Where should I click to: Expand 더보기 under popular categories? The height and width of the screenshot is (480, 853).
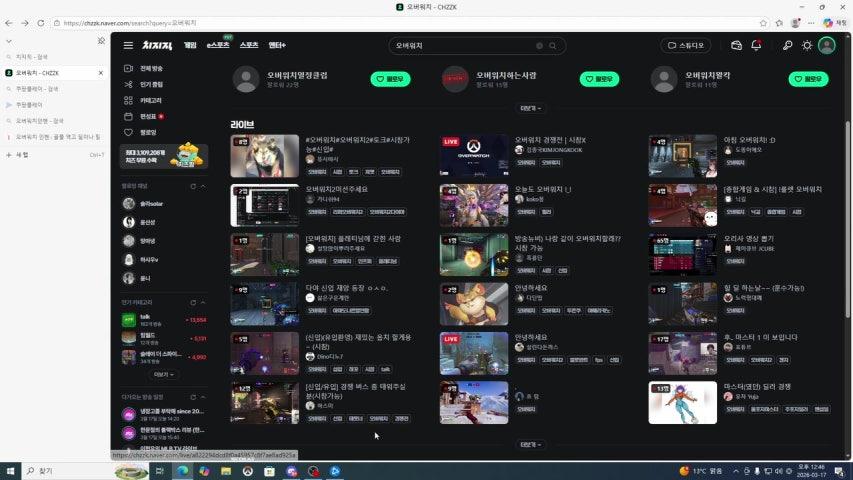point(163,374)
